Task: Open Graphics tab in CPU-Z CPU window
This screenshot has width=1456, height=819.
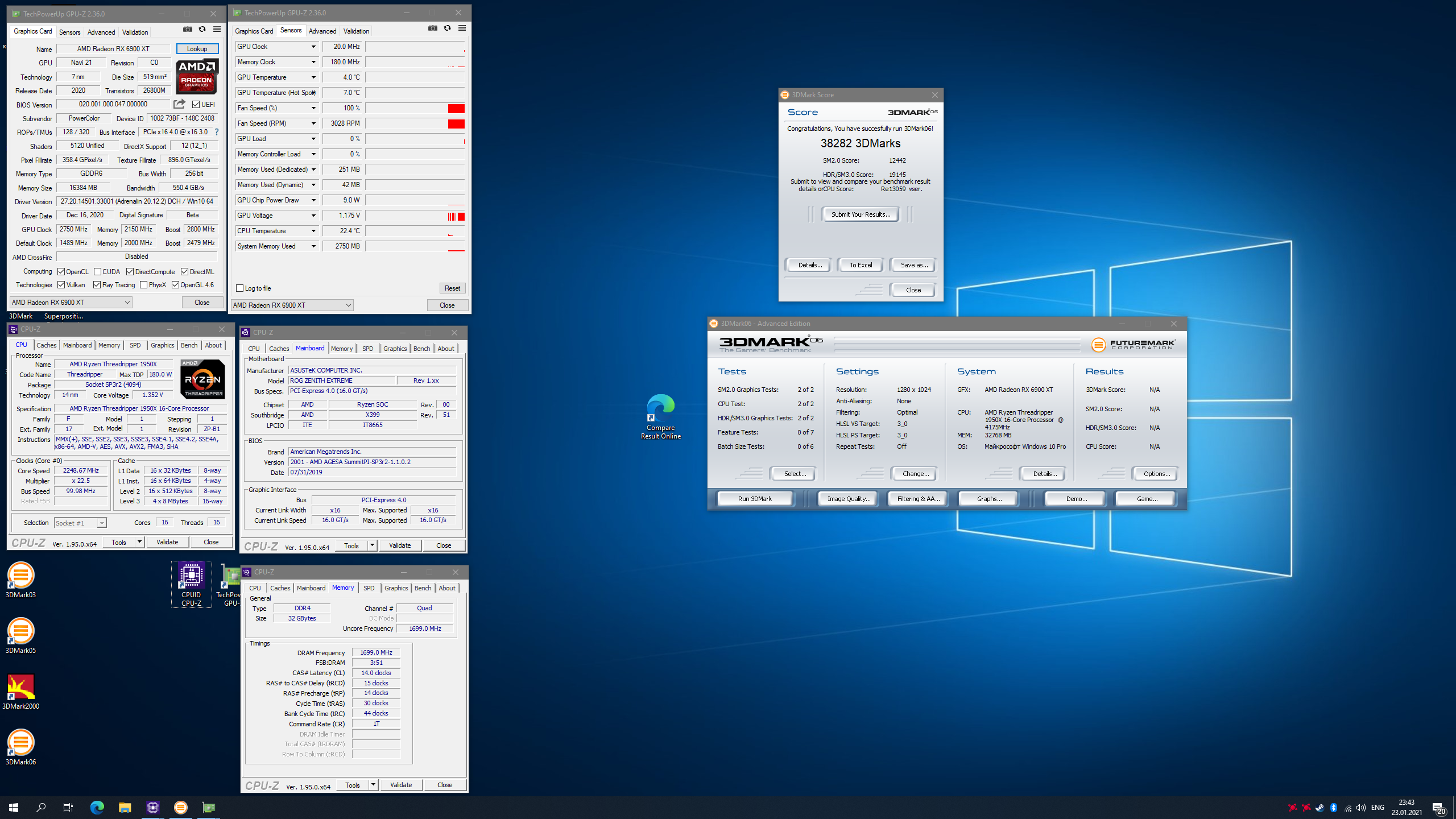Action: click(163, 345)
